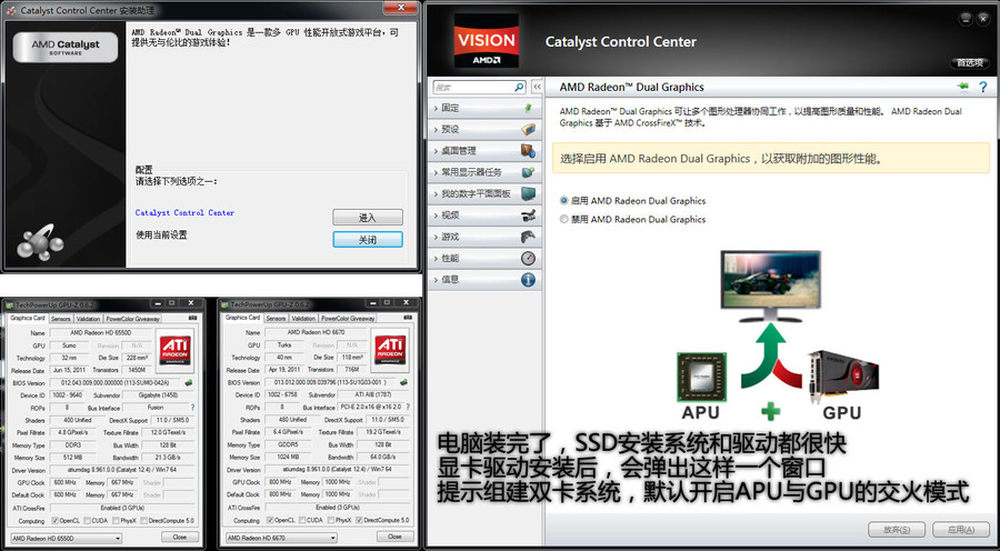The image size is (1000, 551).
Task: Click the 首选项 preferences button
Action: pyautogui.click(x=970, y=63)
